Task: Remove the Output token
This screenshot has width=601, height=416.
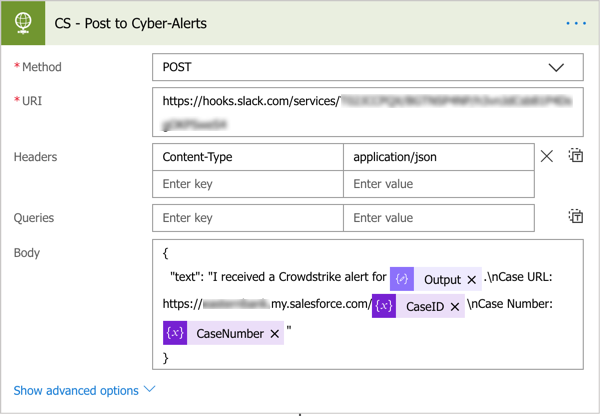Action: point(471,280)
